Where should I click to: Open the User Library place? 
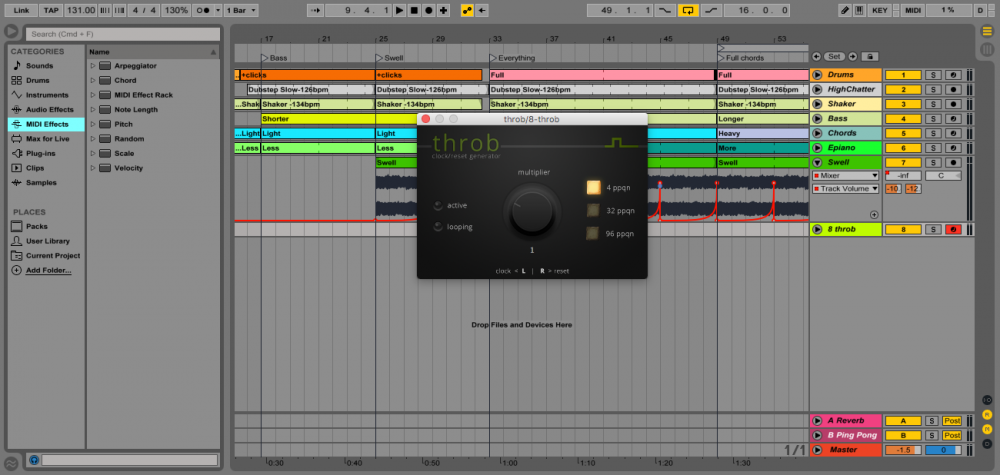pos(48,241)
